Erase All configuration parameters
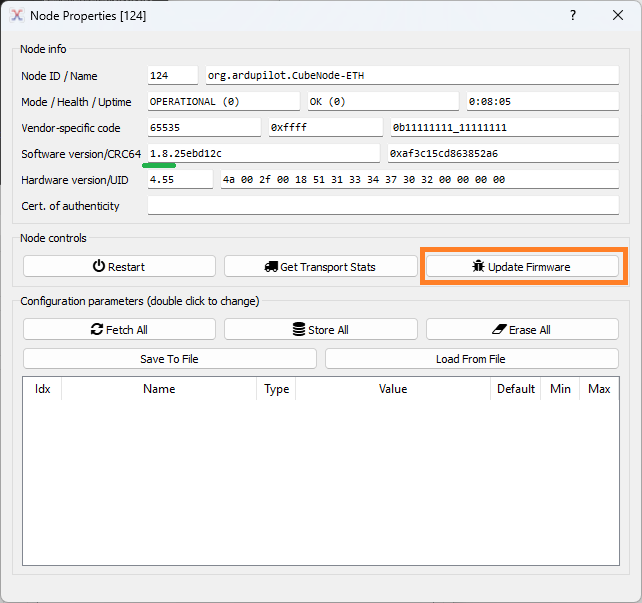 (522, 329)
